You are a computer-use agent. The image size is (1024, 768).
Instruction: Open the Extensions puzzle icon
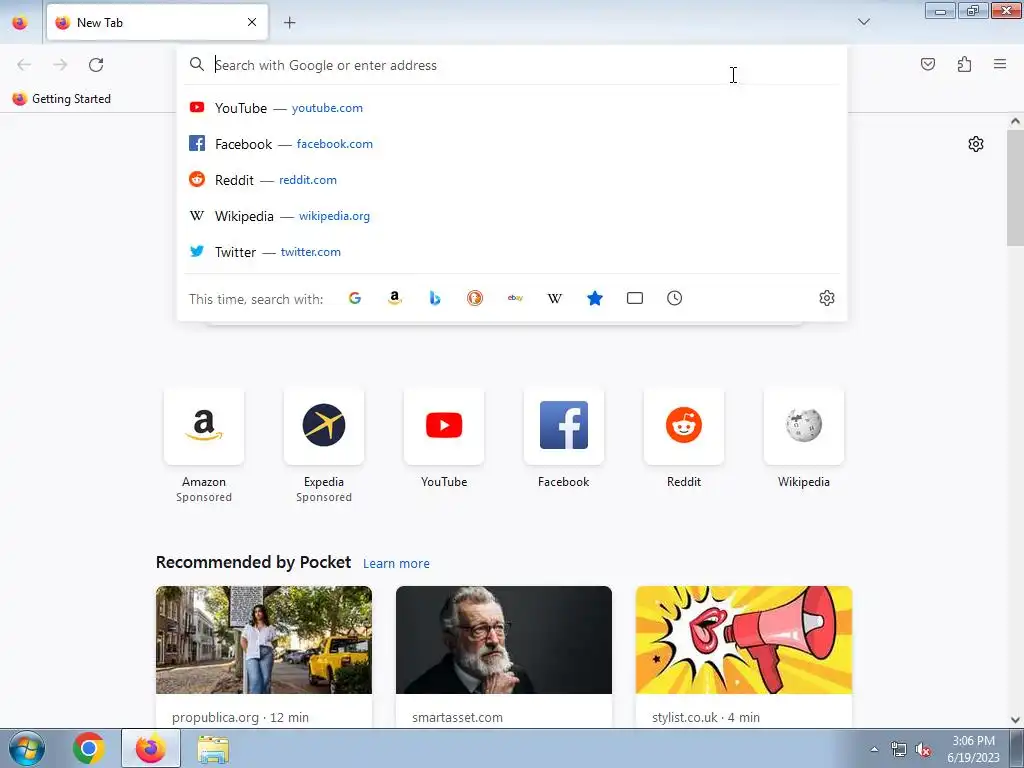click(964, 64)
